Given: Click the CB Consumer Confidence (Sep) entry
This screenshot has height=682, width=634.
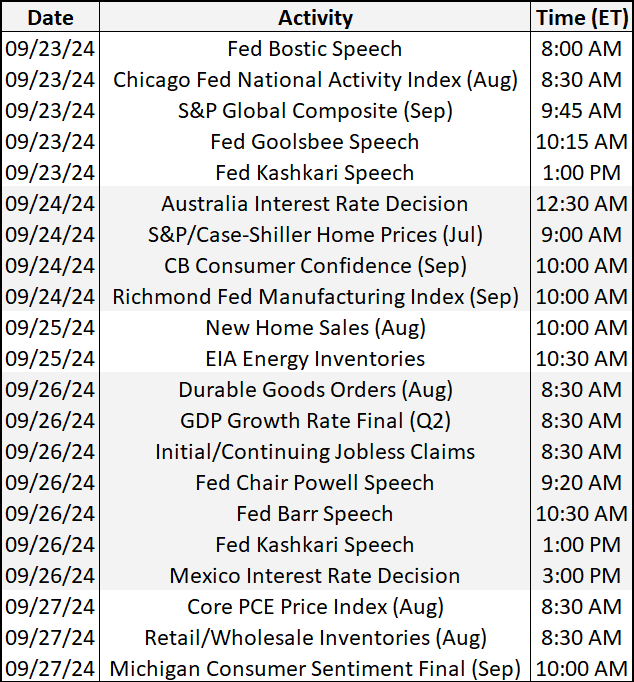Looking at the screenshot, I should click(315, 266).
